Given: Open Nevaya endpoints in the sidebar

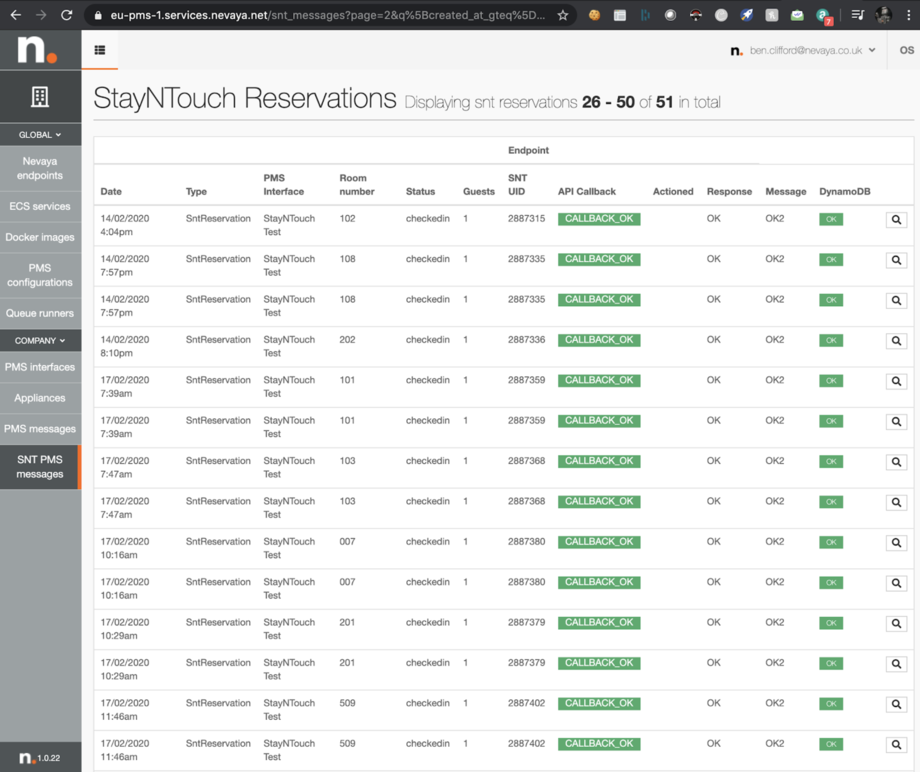Looking at the screenshot, I should (x=40, y=168).
